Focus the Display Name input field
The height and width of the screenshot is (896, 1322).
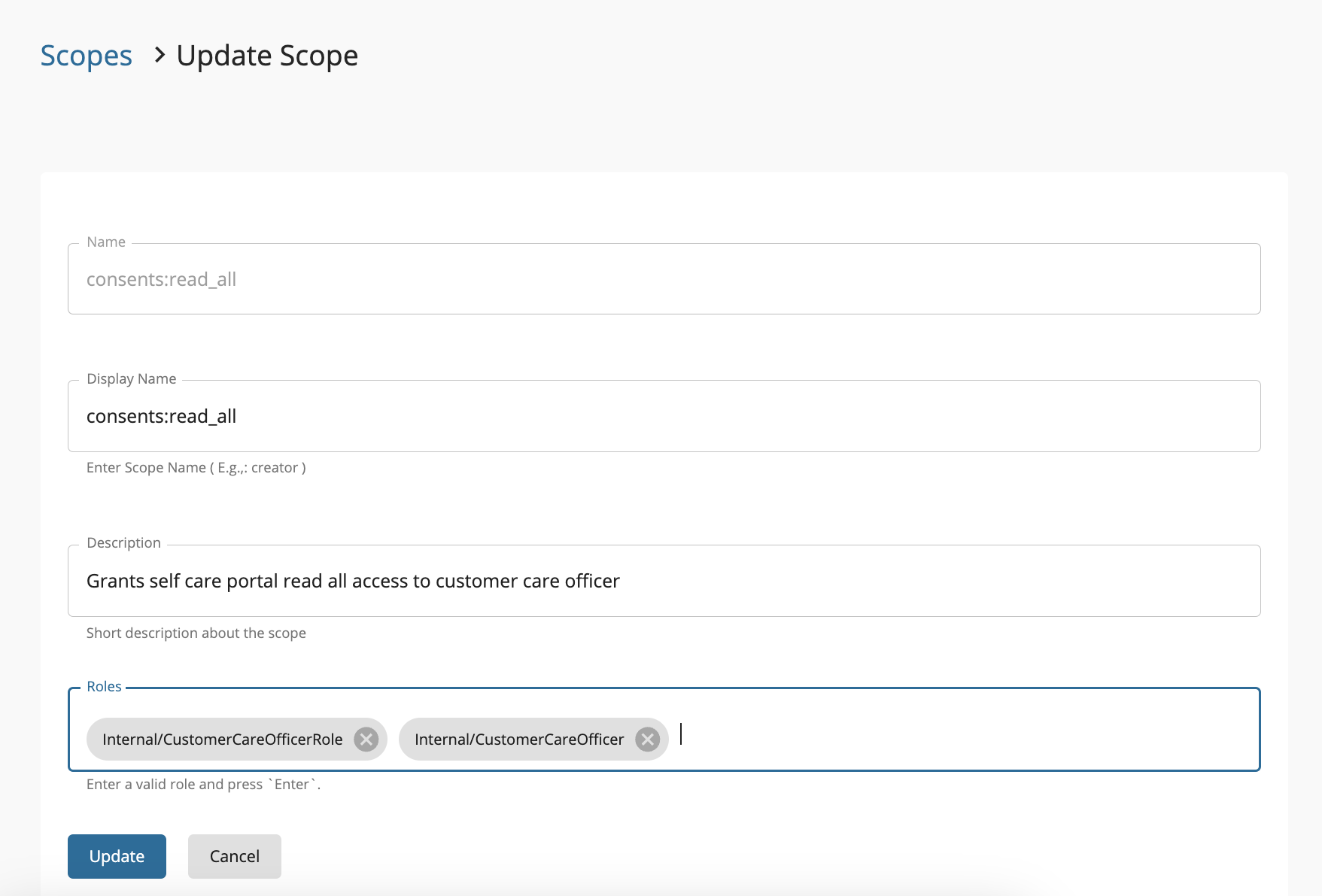point(664,416)
